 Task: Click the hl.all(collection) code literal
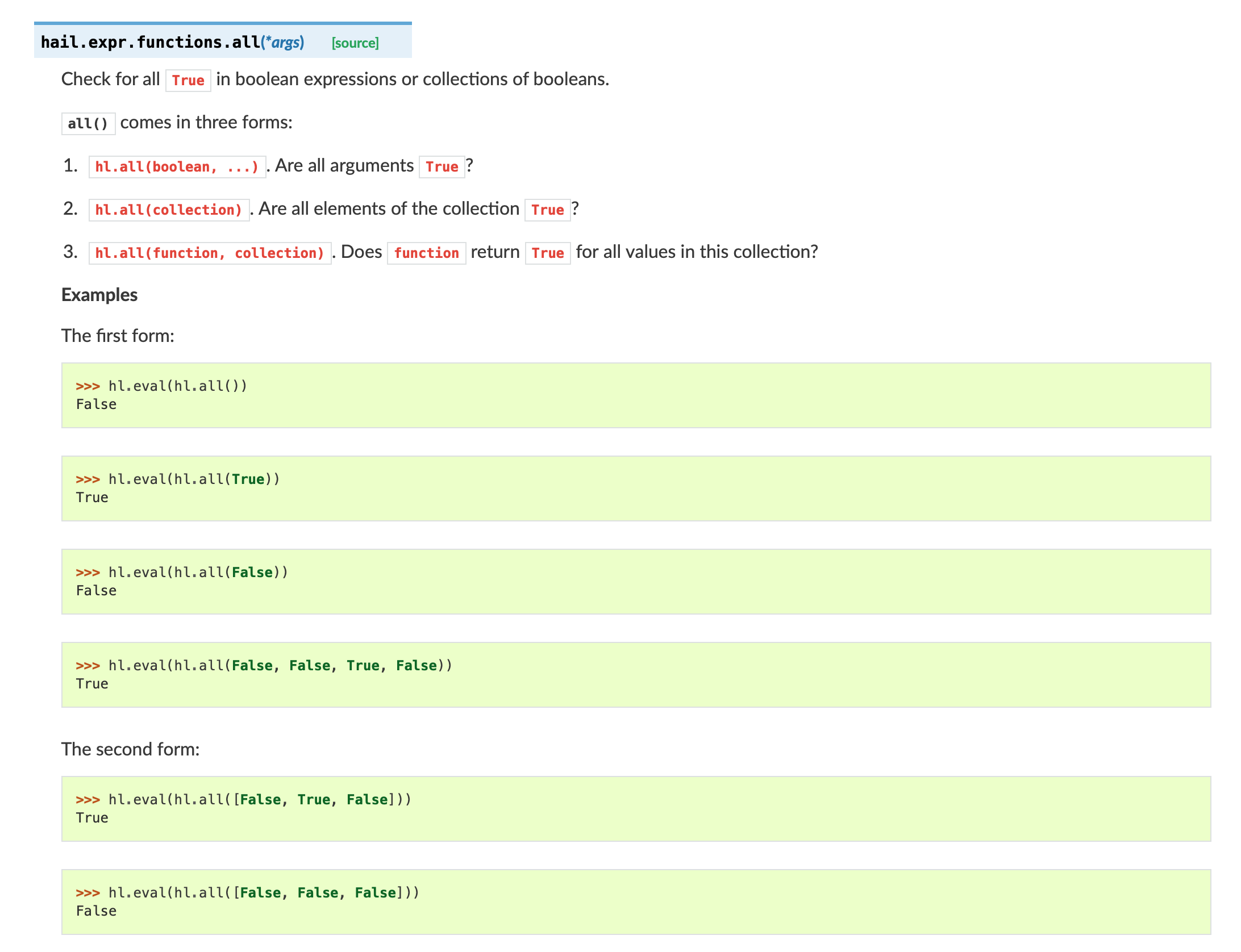tap(169, 210)
